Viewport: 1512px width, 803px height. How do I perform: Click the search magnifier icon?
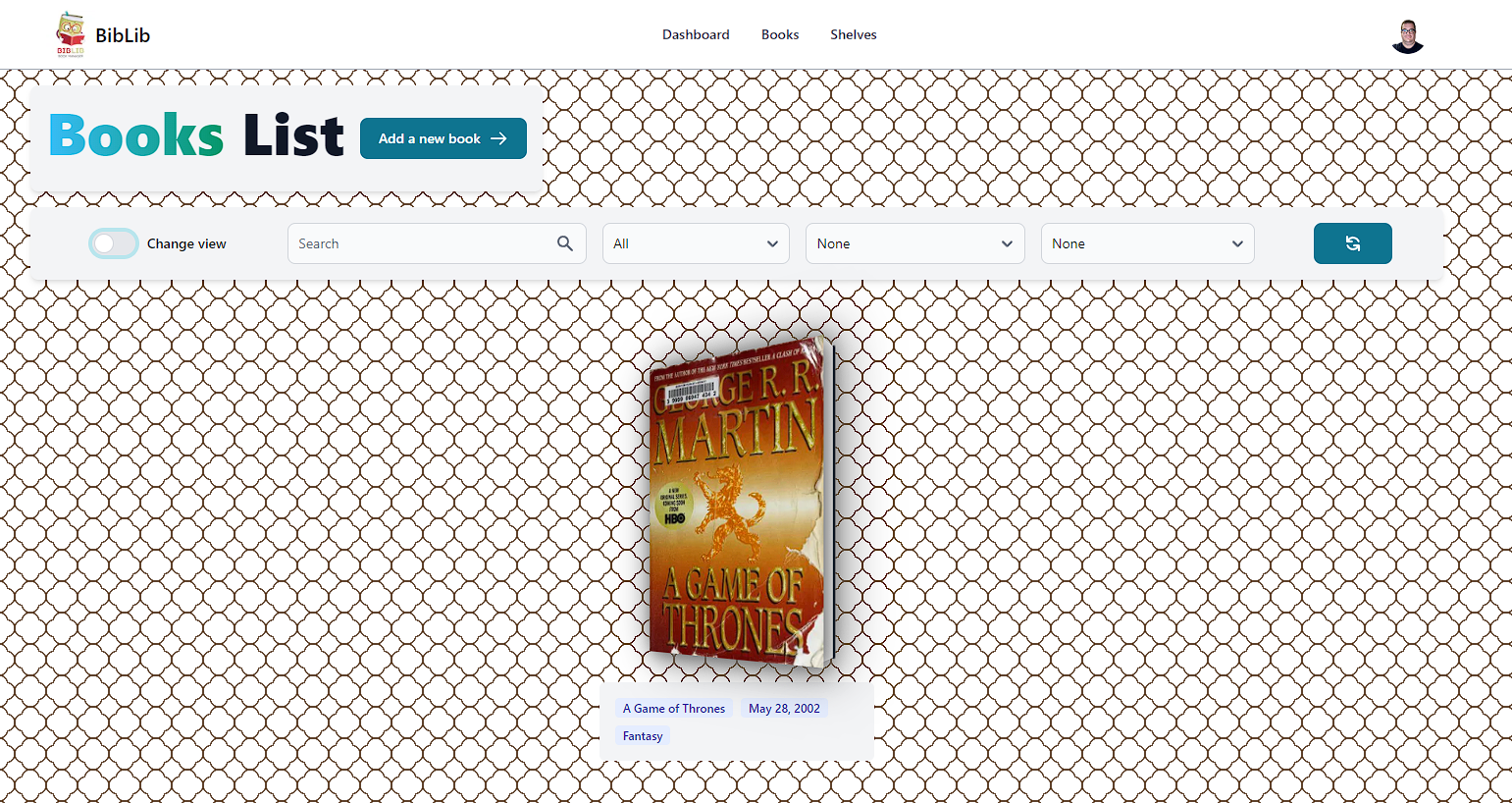[565, 243]
